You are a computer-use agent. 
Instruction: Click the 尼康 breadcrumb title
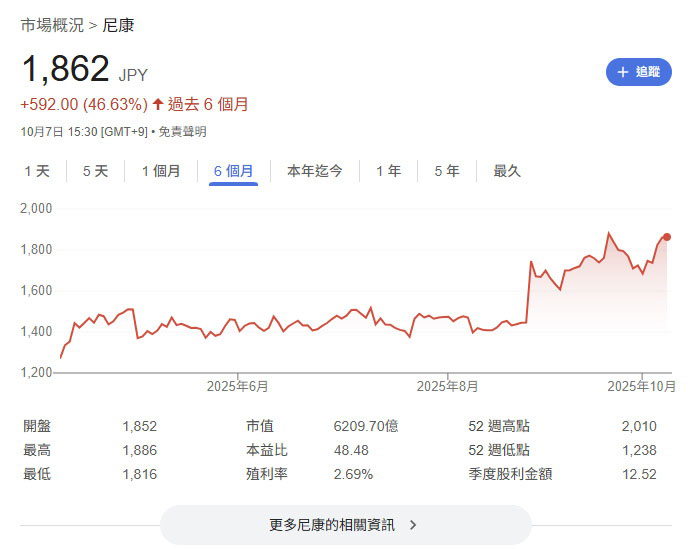click(118, 25)
